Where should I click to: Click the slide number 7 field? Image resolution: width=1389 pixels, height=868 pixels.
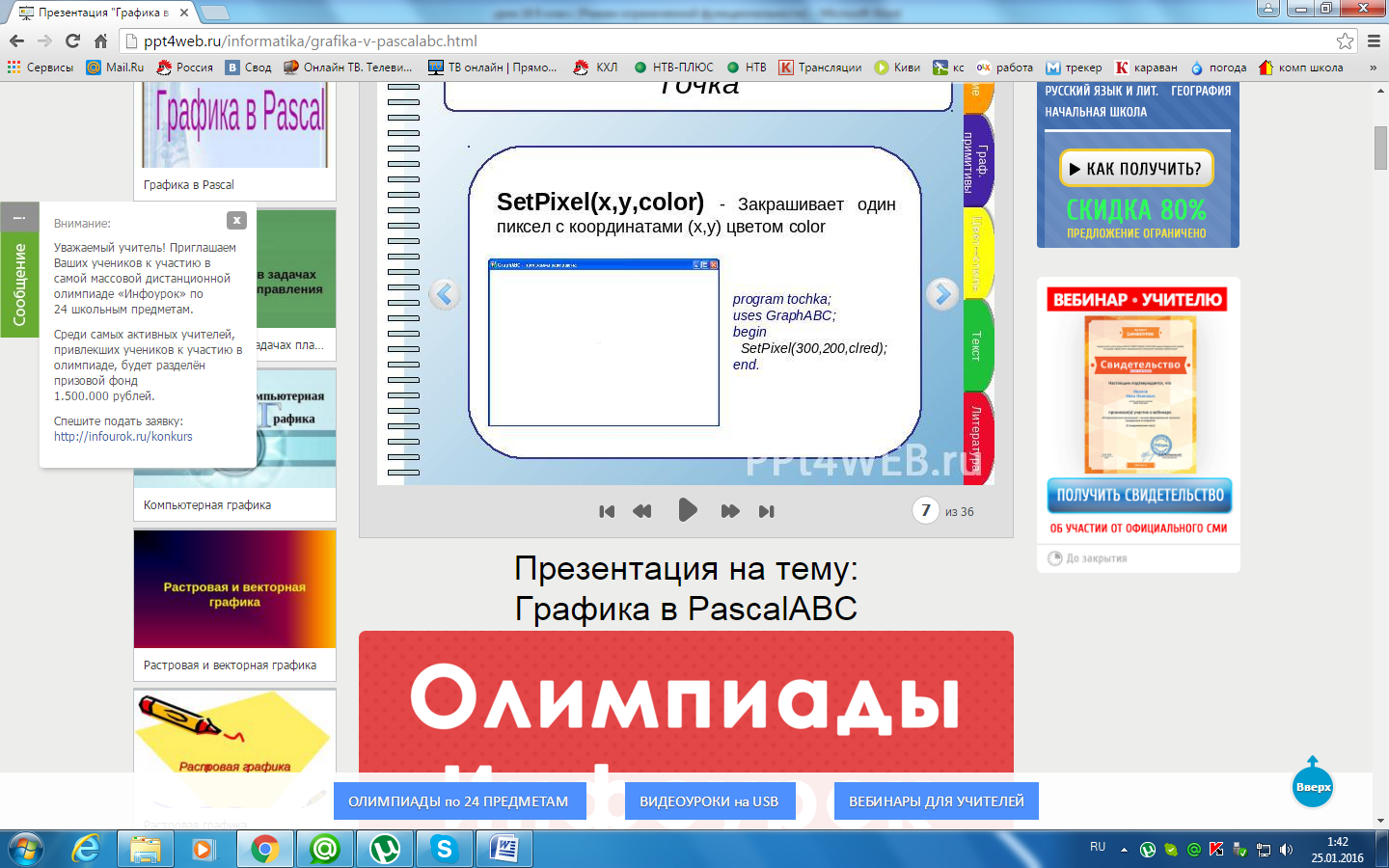[926, 510]
